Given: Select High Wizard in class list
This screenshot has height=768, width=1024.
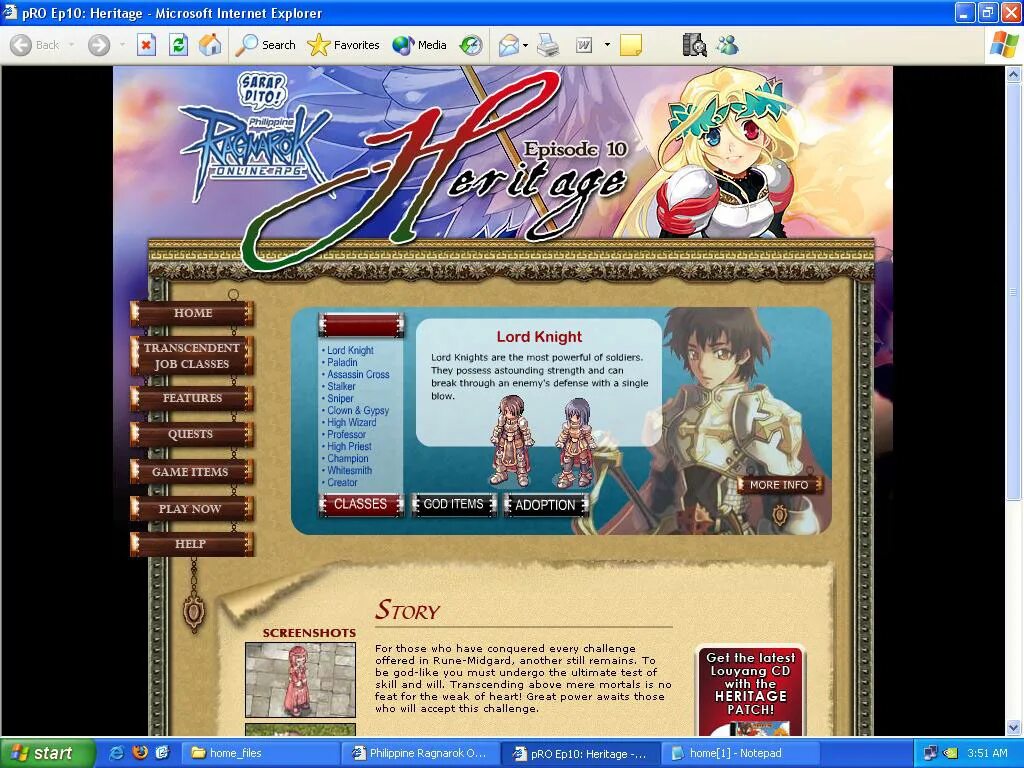Looking at the screenshot, I should pyautogui.click(x=351, y=423).
